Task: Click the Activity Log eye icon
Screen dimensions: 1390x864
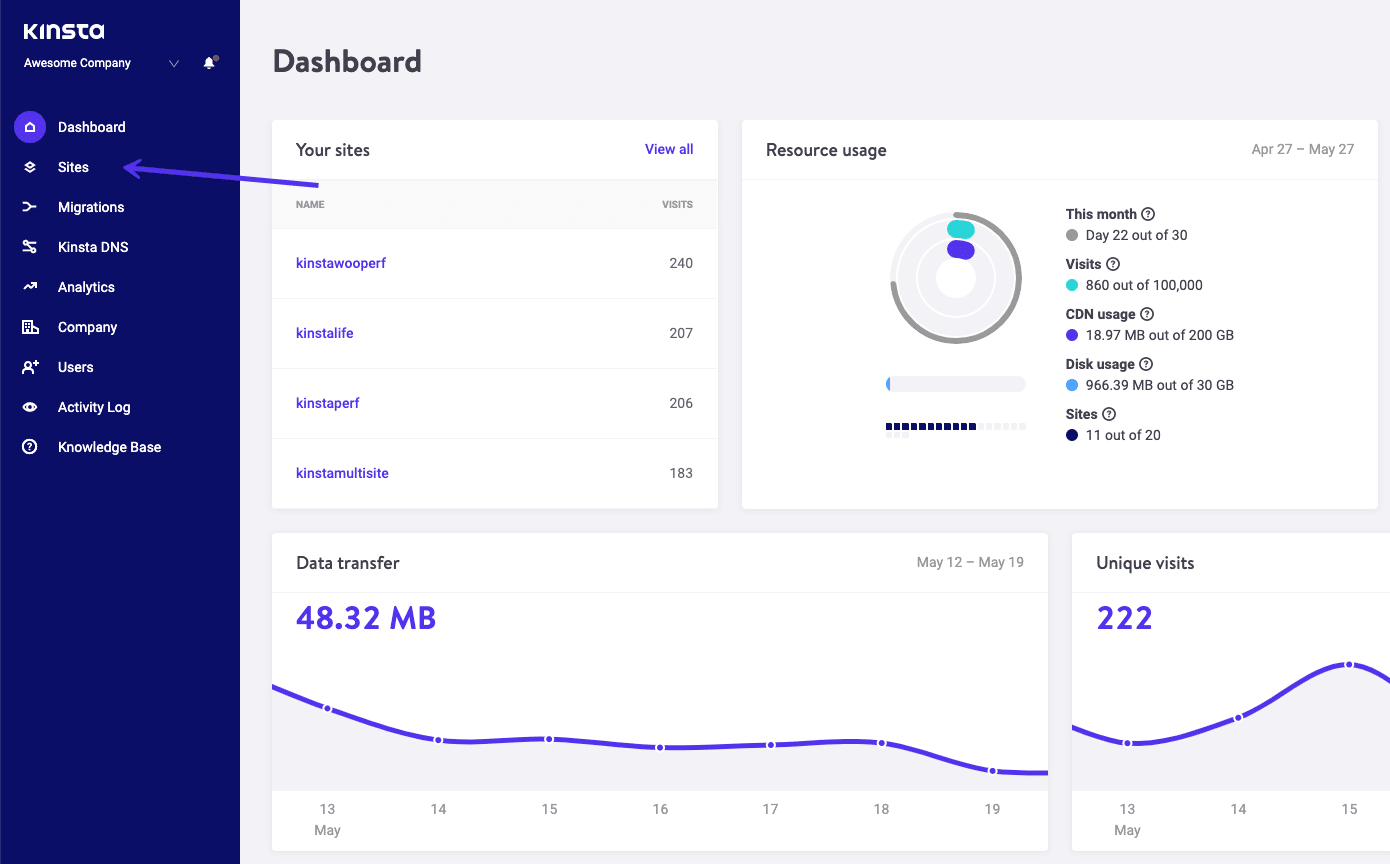Action: 30,407
